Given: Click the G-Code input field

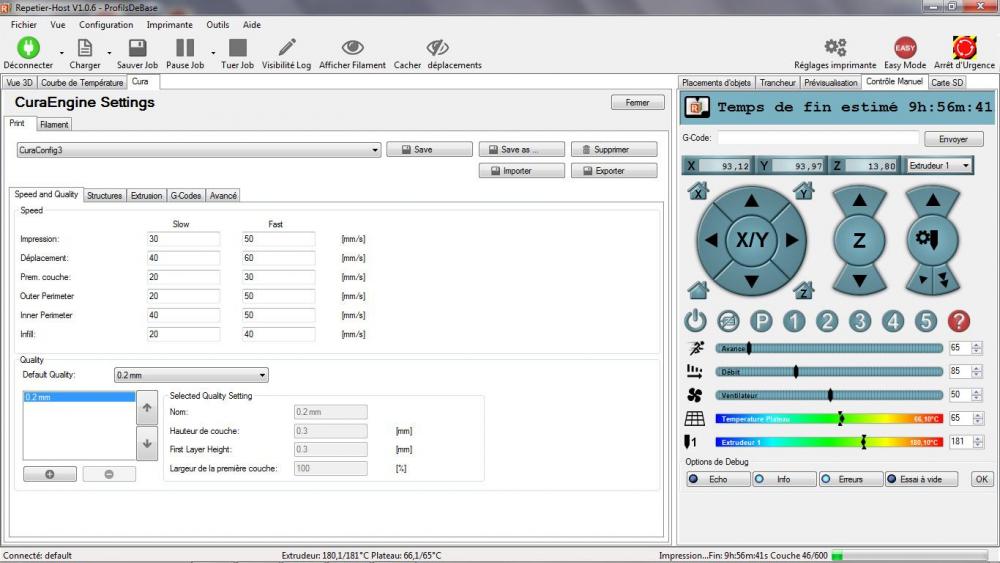Looking at the screenshot, I should [817, 138].
